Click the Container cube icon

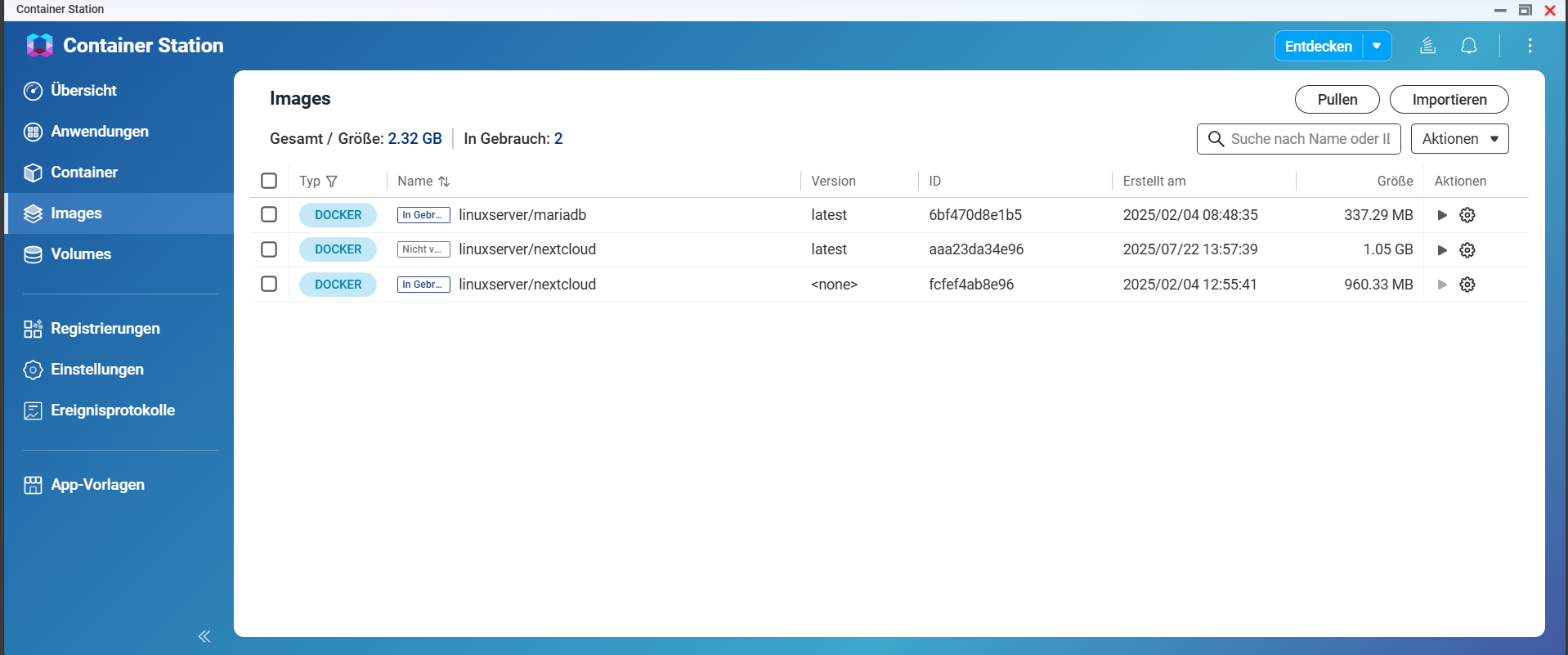coord(33,173)
